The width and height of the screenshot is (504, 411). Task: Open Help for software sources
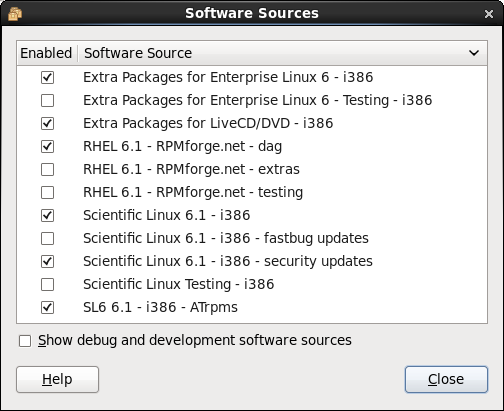pos(57,379)
